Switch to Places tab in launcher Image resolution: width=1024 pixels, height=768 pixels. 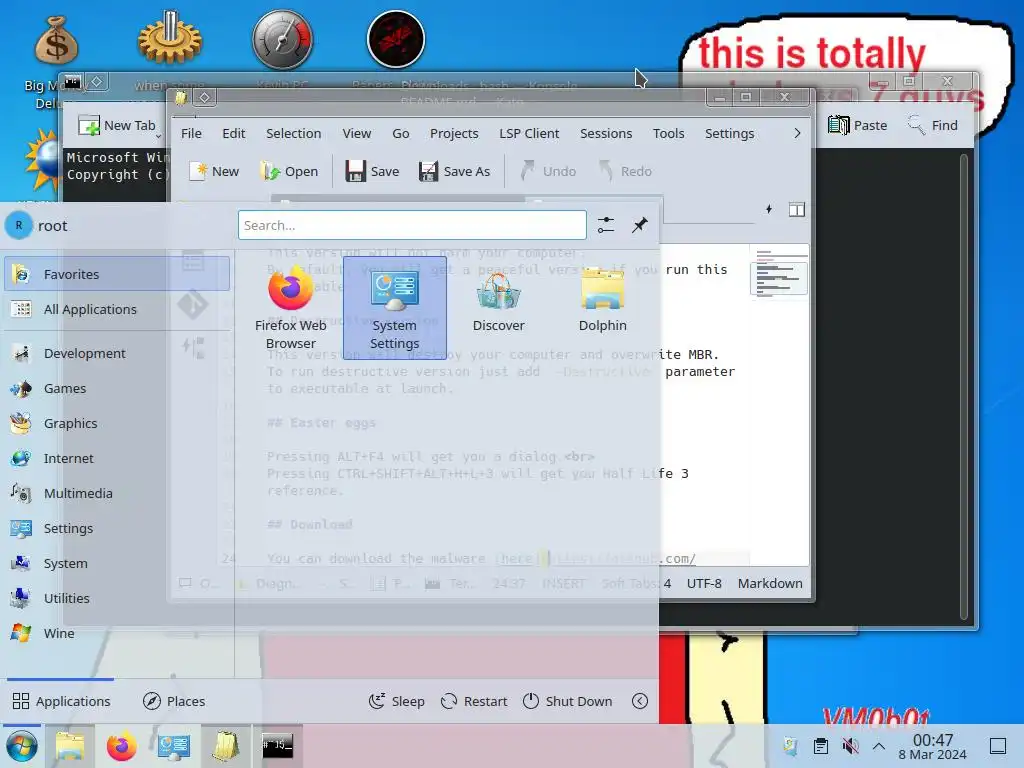(x=174, y=701)
